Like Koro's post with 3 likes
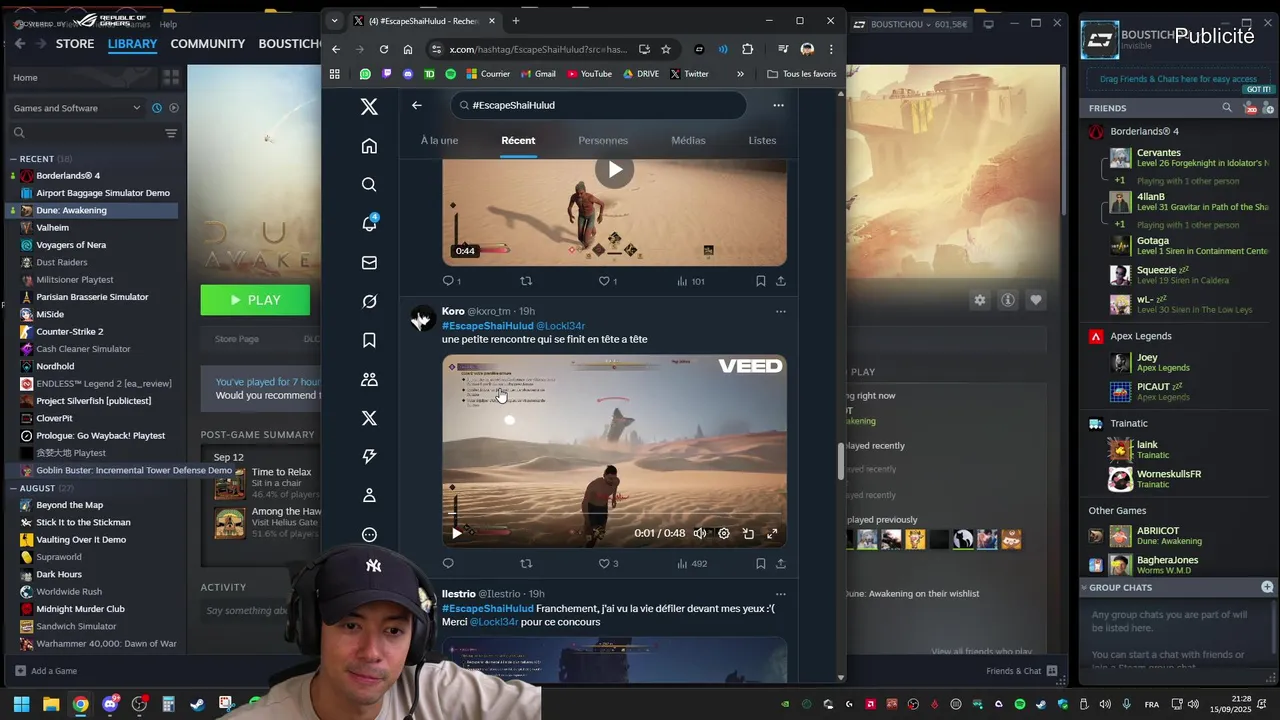The image size is (1280, 720). (x=604, y=564)
